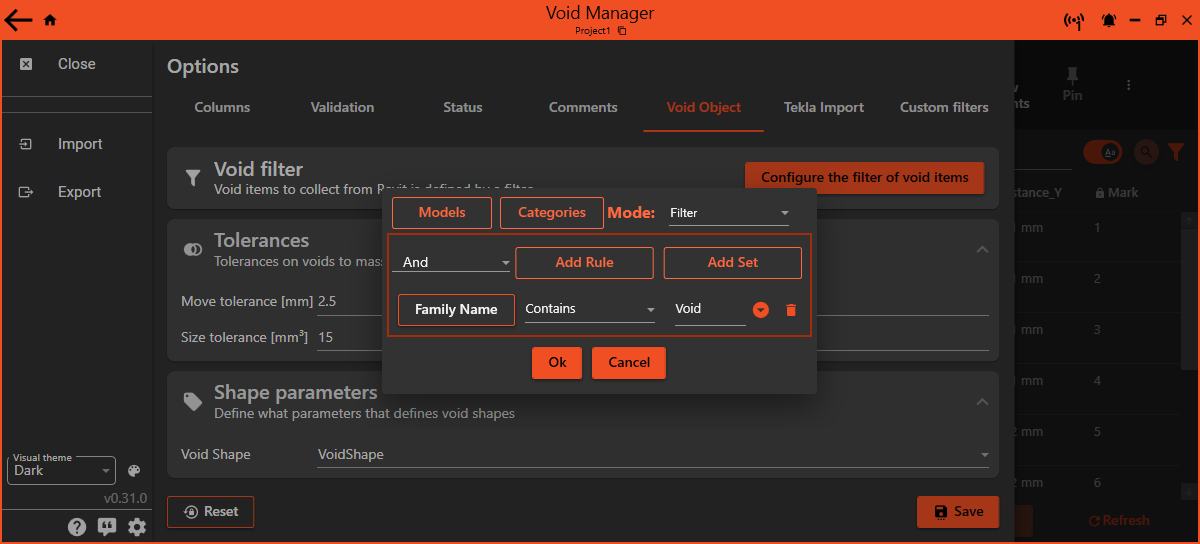This screenshot has height=544, width=1200.
Task: Click the Save button
Action: (x=957, y=512)
